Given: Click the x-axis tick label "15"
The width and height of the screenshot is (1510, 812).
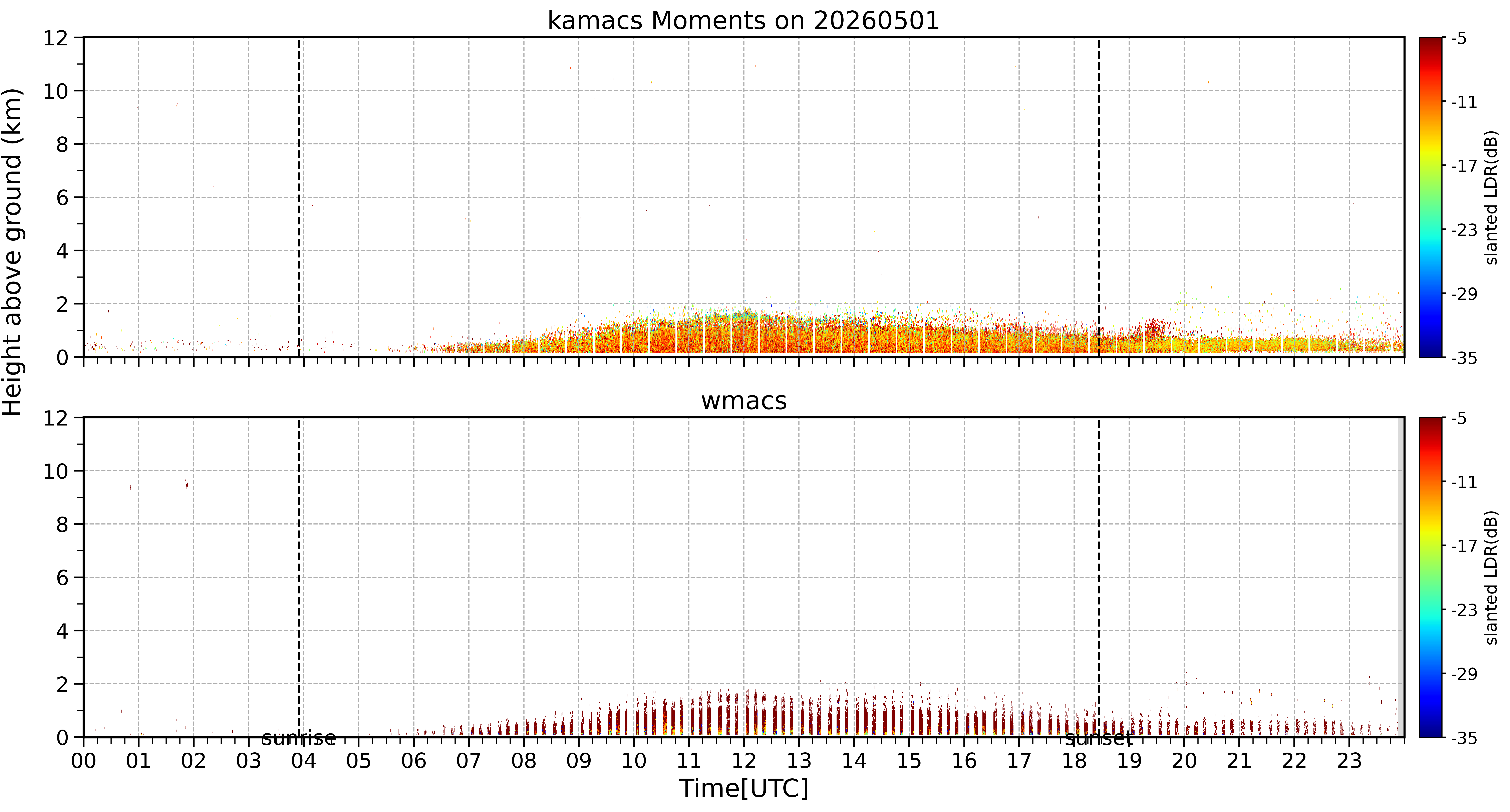Looking at the screenshot, I should point(909,761).
